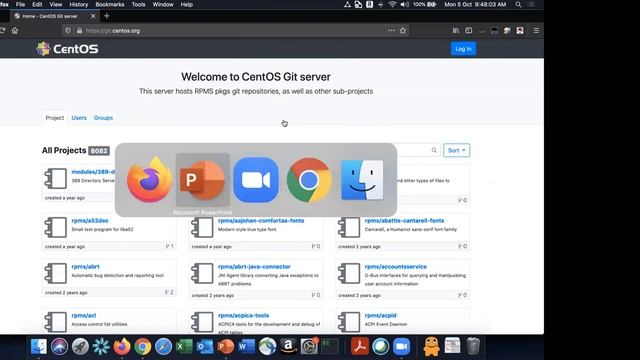Image resolution: width=640 pixels, height=360 pixels.
Task: Open Adobe Acrobat from the Dock
Action: [x=360, y=347]
